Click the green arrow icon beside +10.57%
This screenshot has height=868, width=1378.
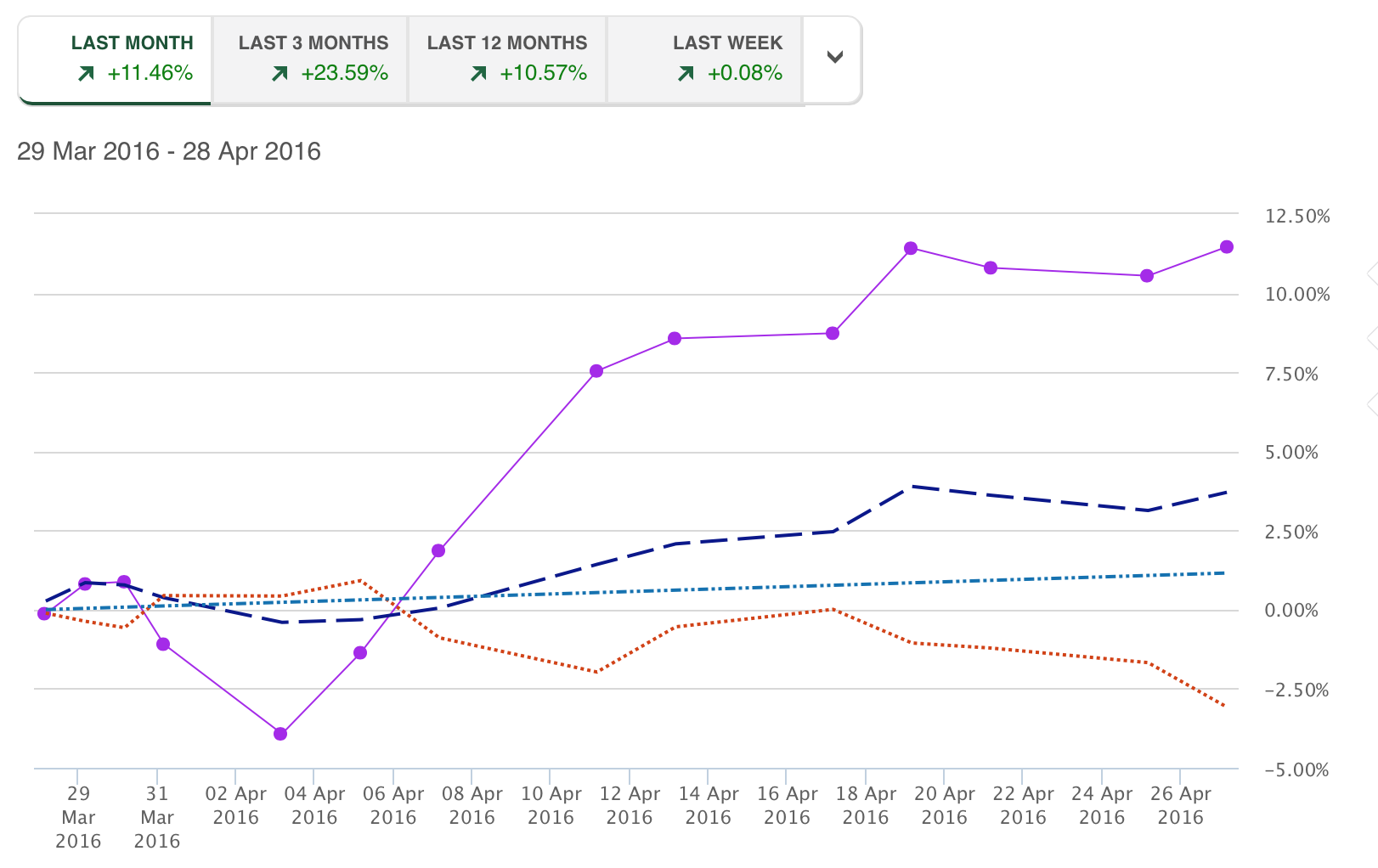(x=478, y=74)
